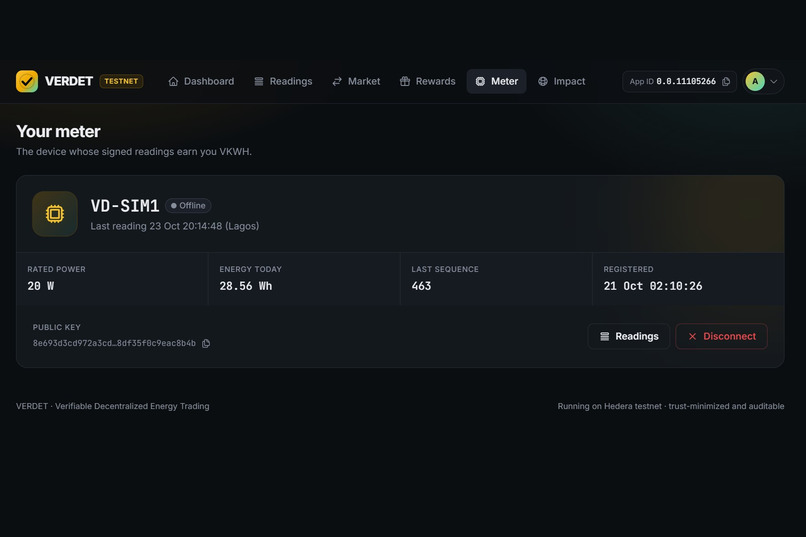Screen dimensions: 806x537
Task: Select the Meter tab
Action: point(497,81)
